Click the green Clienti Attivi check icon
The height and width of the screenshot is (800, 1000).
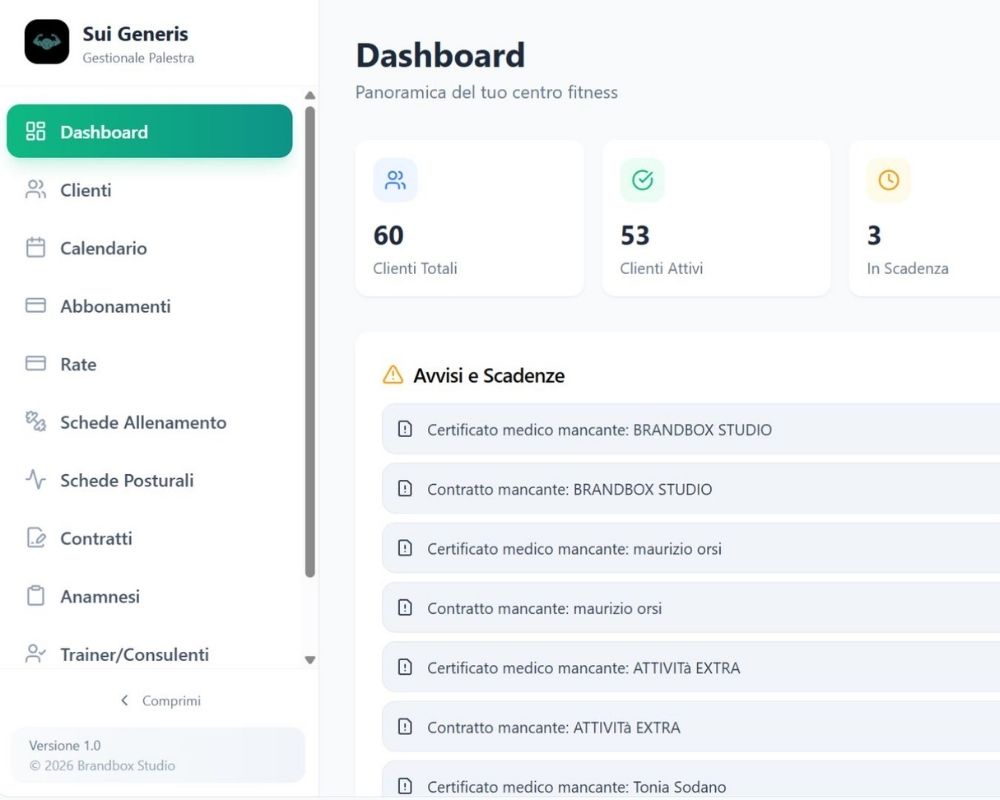point(641,180)
